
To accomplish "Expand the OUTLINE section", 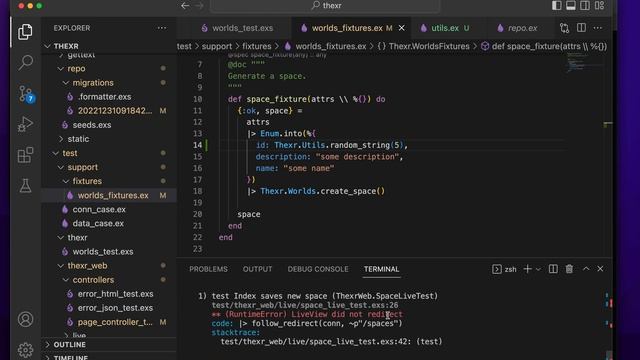I will click(69, 344).
